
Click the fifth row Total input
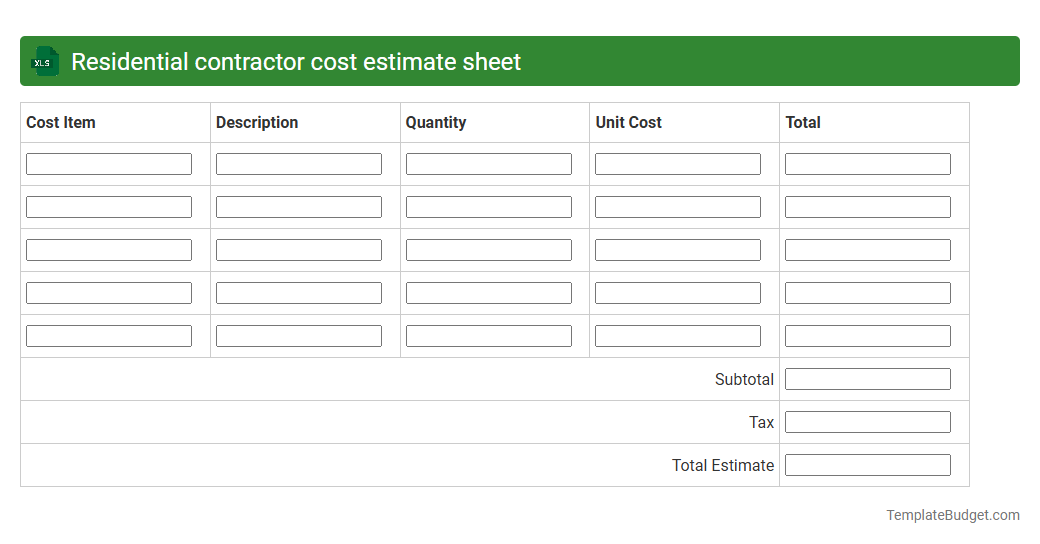[x=868, y=336]
